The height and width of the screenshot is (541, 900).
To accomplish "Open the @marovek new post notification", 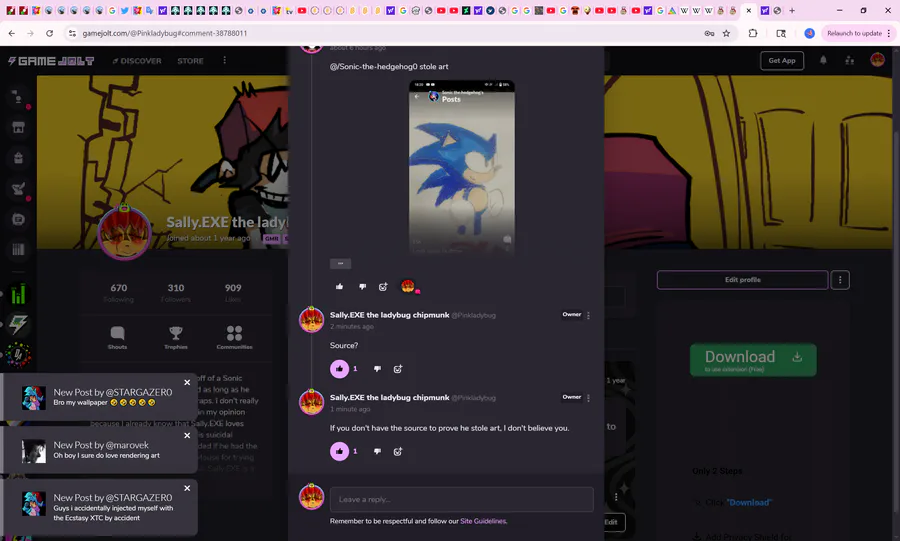I will 100,450.
